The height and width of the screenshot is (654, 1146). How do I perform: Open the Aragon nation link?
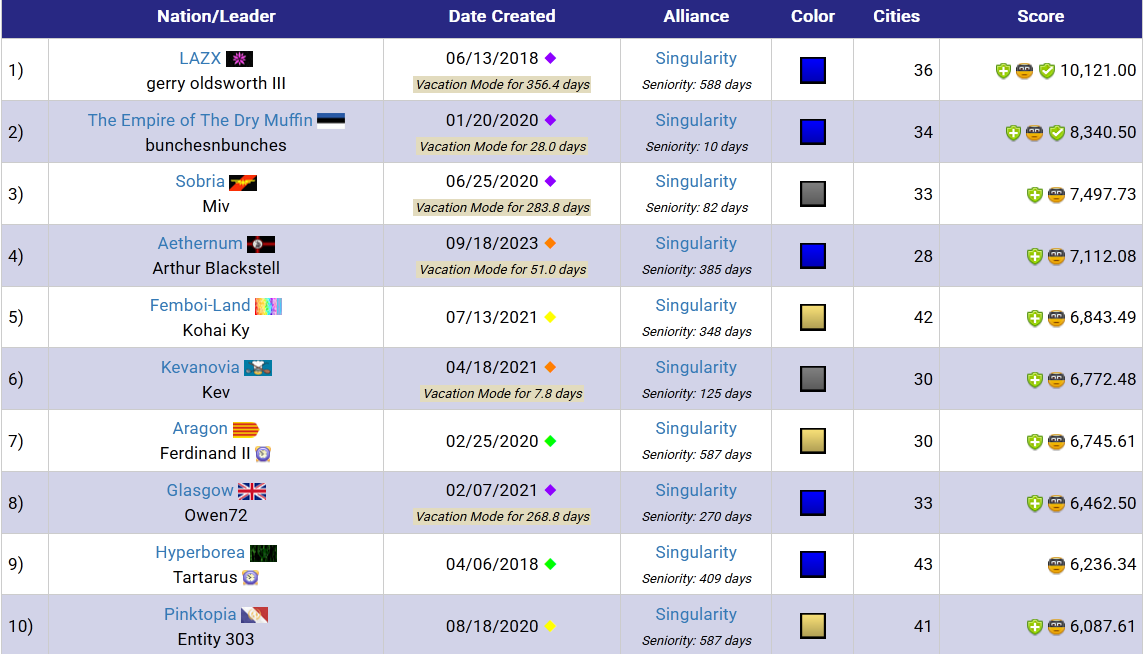coord(200,429)
